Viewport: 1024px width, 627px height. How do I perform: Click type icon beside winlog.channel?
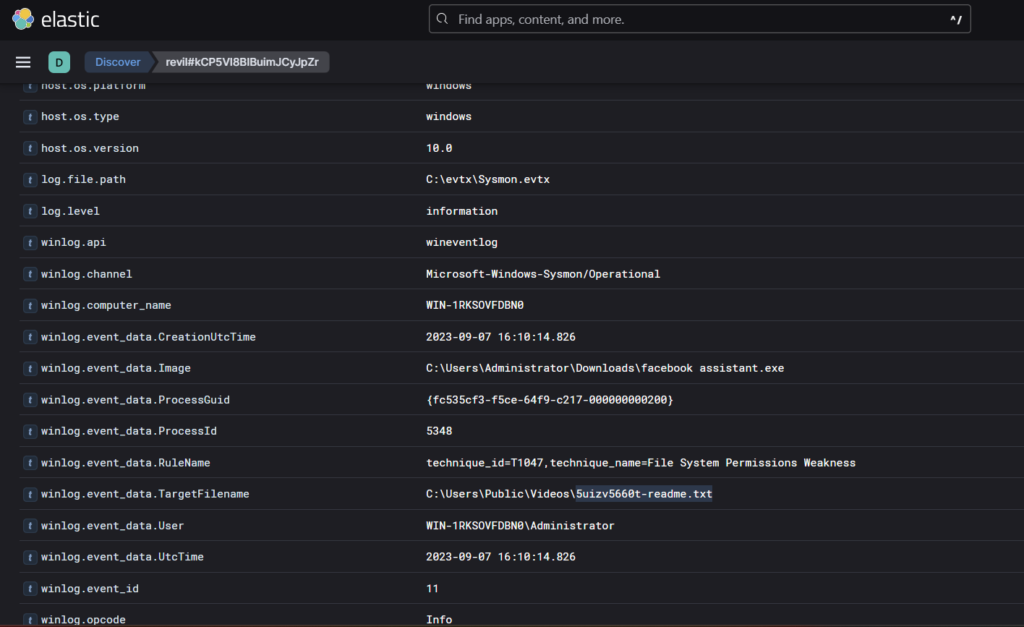point(30,274)
